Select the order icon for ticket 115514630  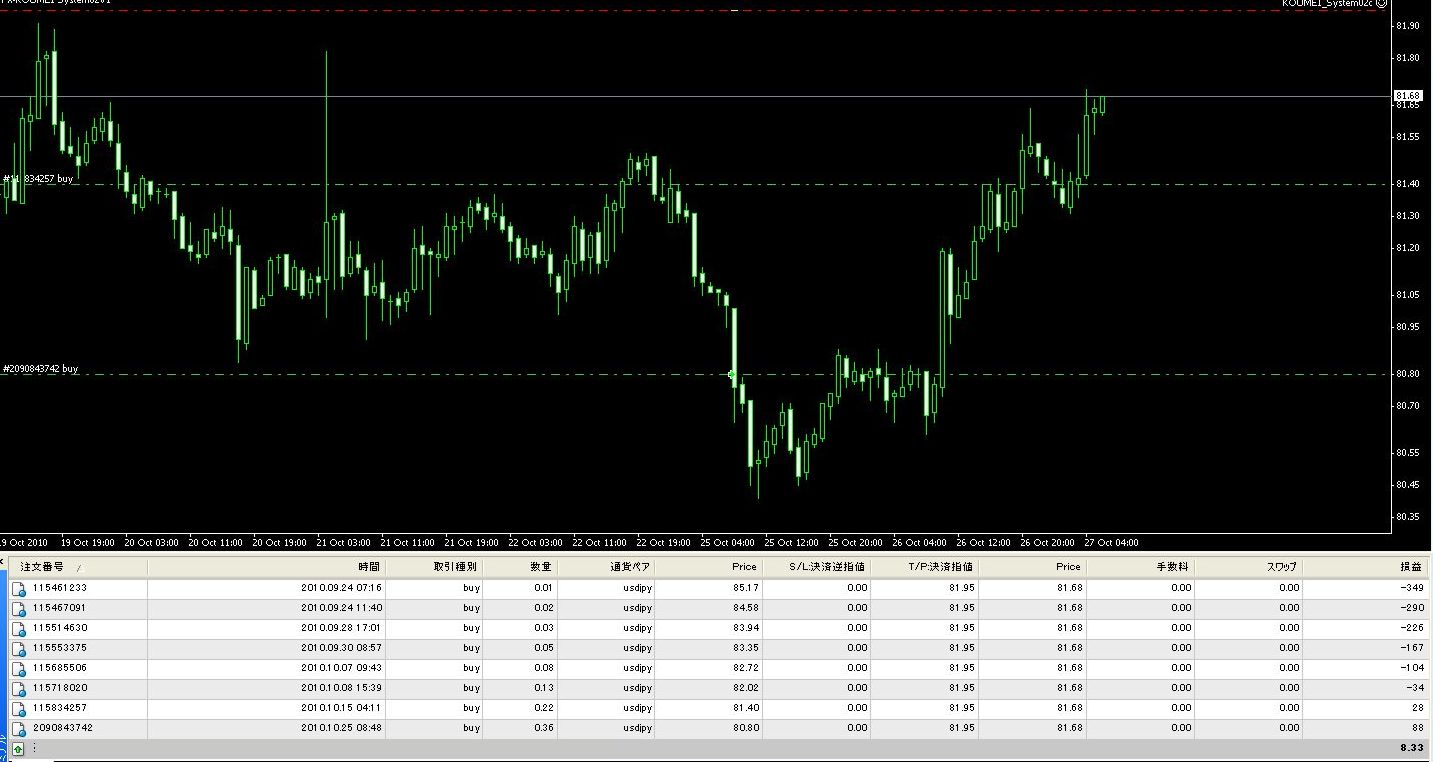pos(18,628)
